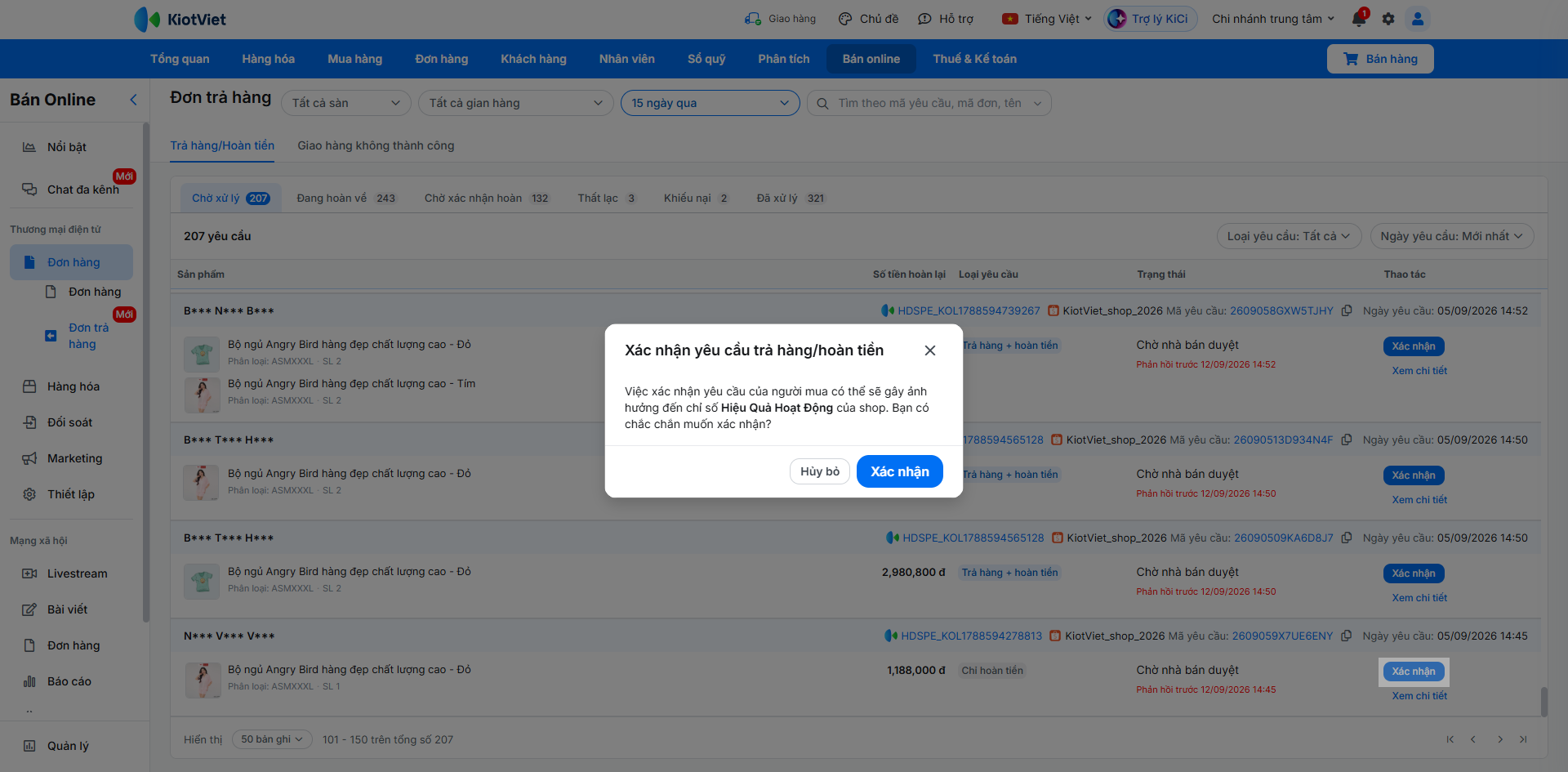The width and height of the screenshot is (1568, 772).
Task: Open Bán hàng cart button
Action: point(1380,59)
